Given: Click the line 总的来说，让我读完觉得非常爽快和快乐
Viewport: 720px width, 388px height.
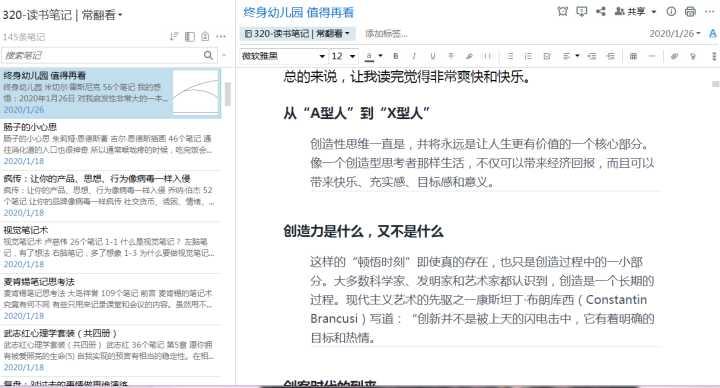Looking at the screenshot, I should [x=406, y=76].
